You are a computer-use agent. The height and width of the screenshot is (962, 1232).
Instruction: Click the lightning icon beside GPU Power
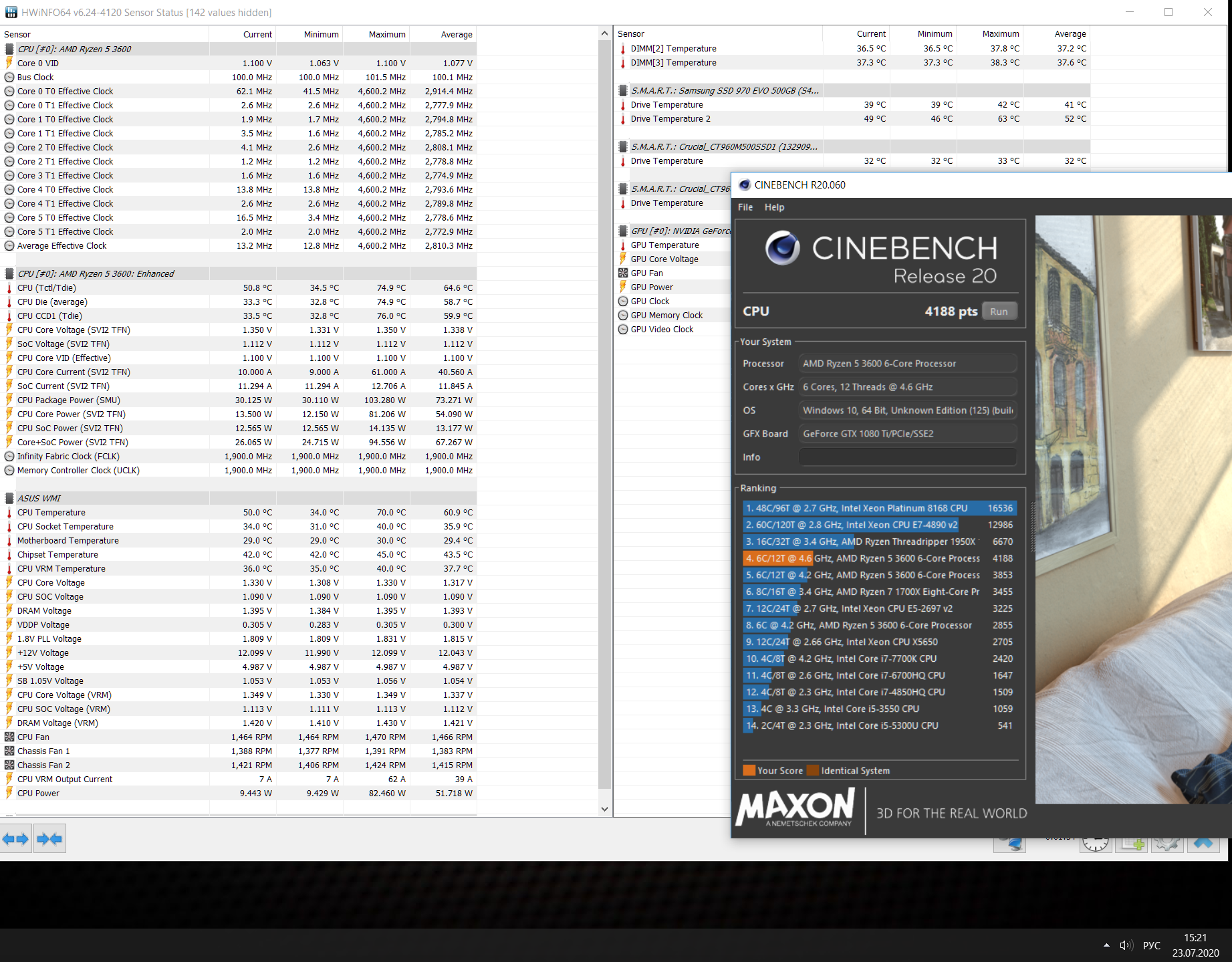(623, 287)
